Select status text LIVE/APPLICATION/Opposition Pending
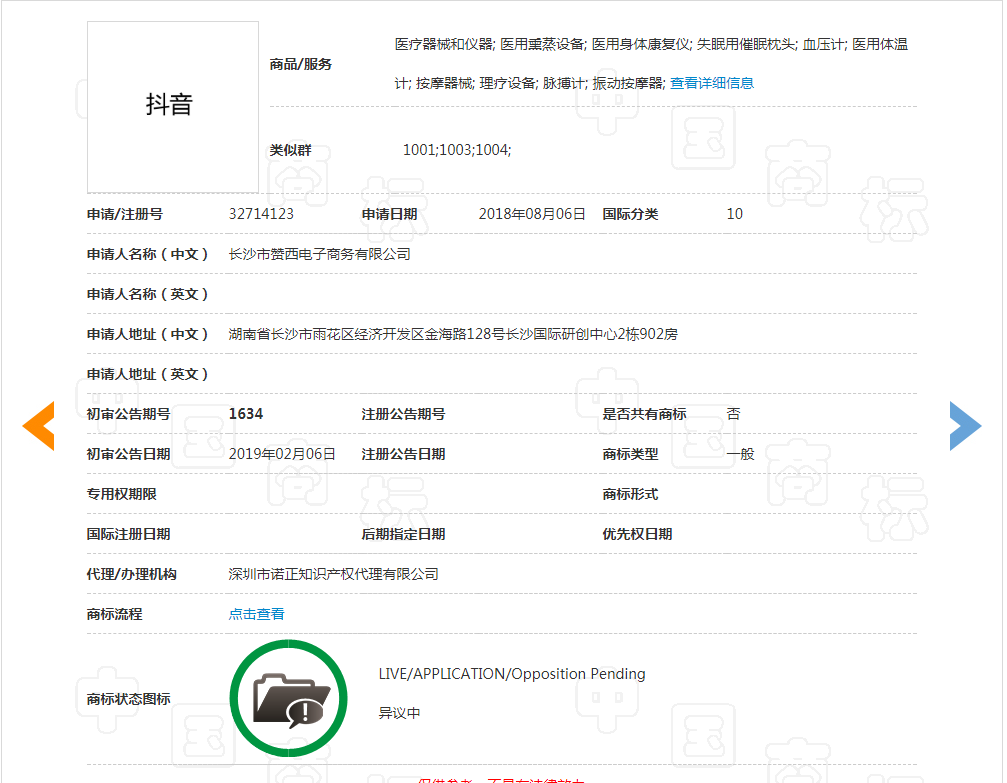This screenshot has width=1007, height=783. [x=512, y=674]
